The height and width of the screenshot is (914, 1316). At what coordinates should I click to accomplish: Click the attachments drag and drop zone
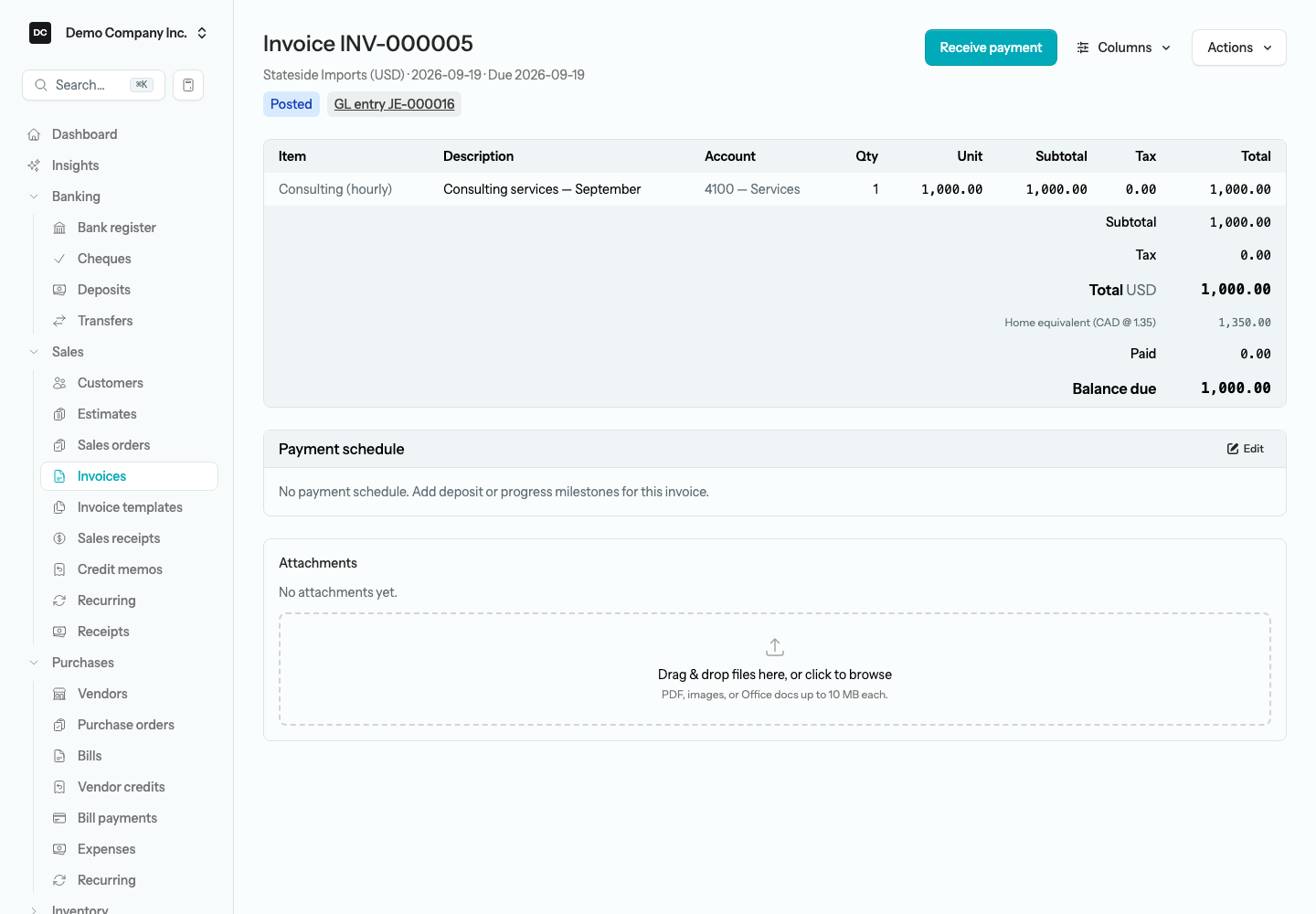point(775,669)
